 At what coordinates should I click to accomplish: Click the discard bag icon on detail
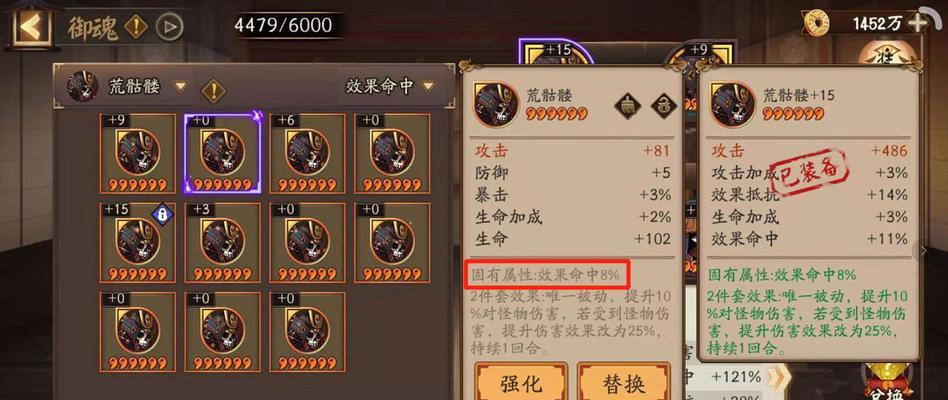pyautogui.click(x=626, y=106)
